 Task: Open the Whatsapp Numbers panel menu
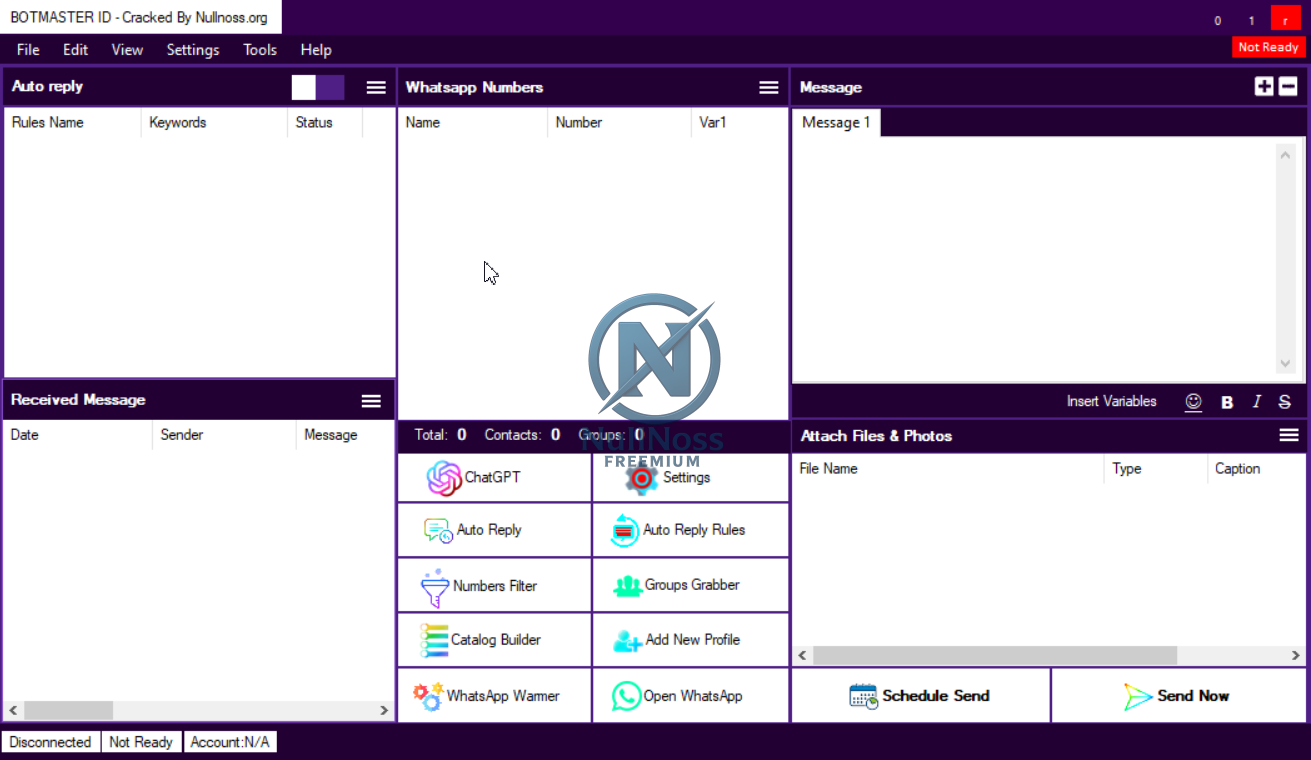point(768,87)
